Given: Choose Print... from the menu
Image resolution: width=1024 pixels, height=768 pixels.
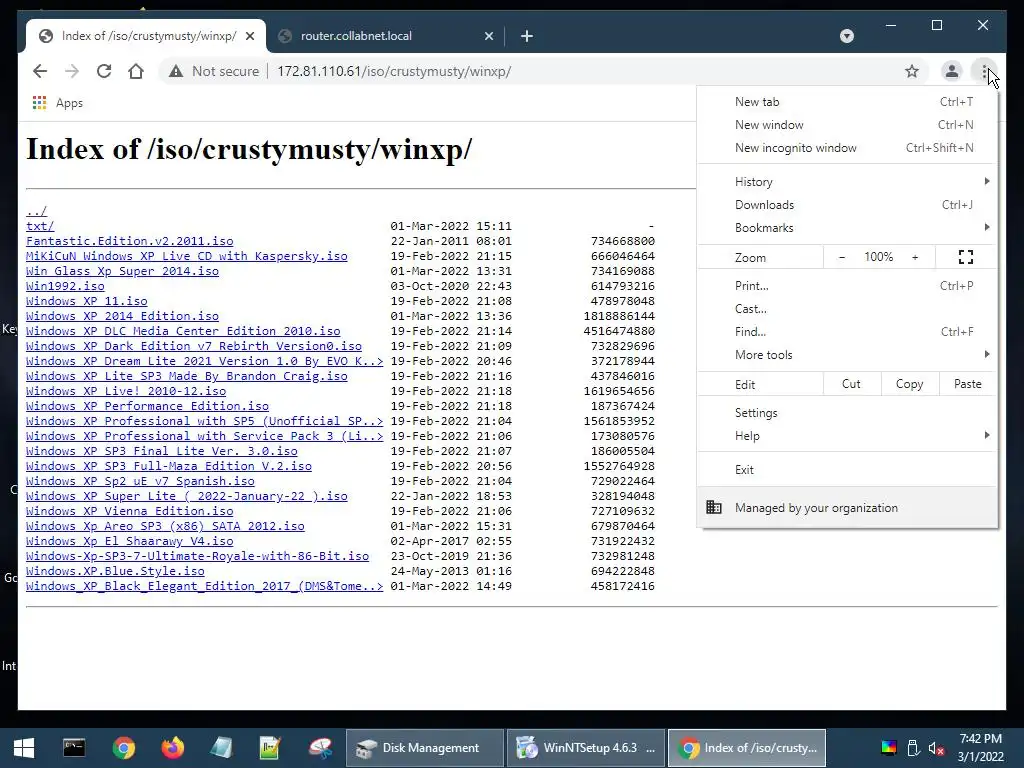Looking at the screenshot, I should point(847,285).
